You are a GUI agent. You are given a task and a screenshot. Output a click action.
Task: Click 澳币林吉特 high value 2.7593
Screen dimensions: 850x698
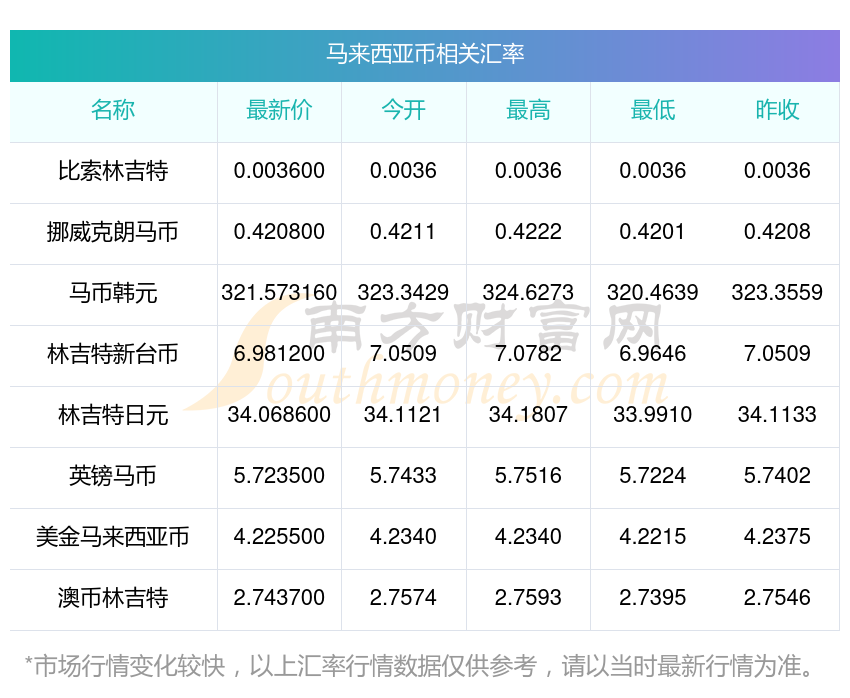528,598
